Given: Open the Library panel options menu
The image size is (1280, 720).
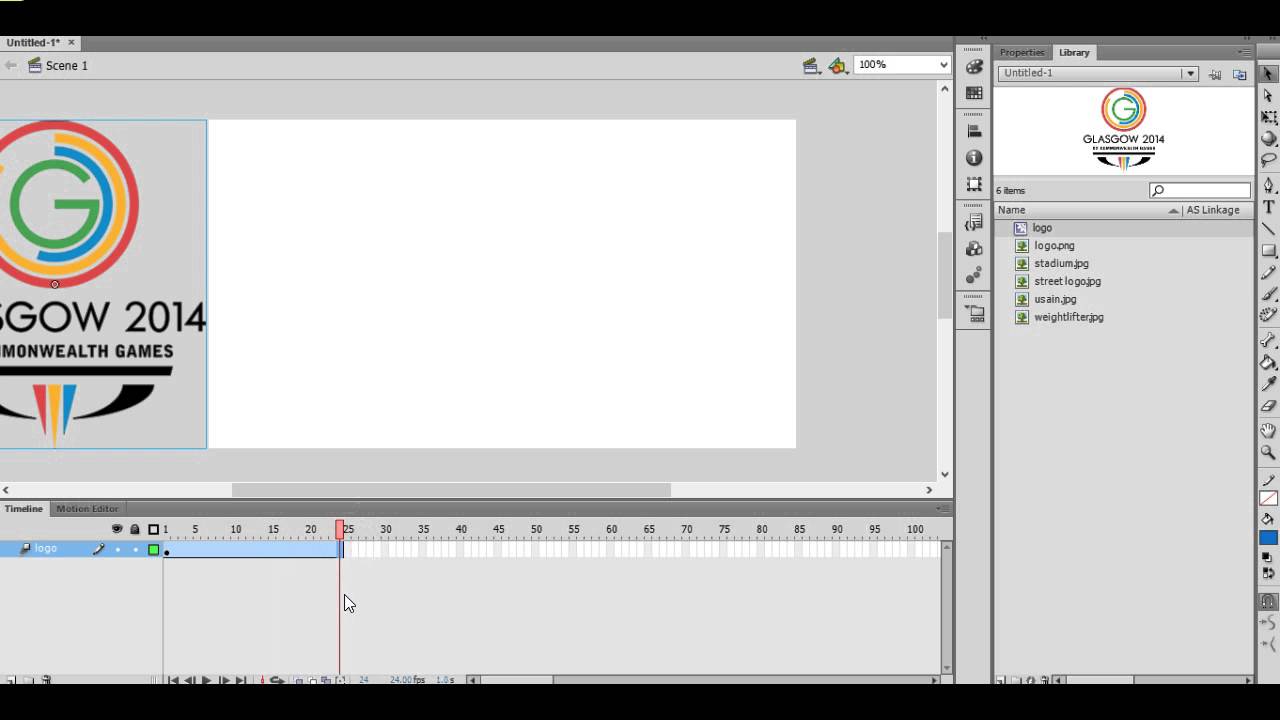Looking at the screenshot, I should click(1245, 52).
